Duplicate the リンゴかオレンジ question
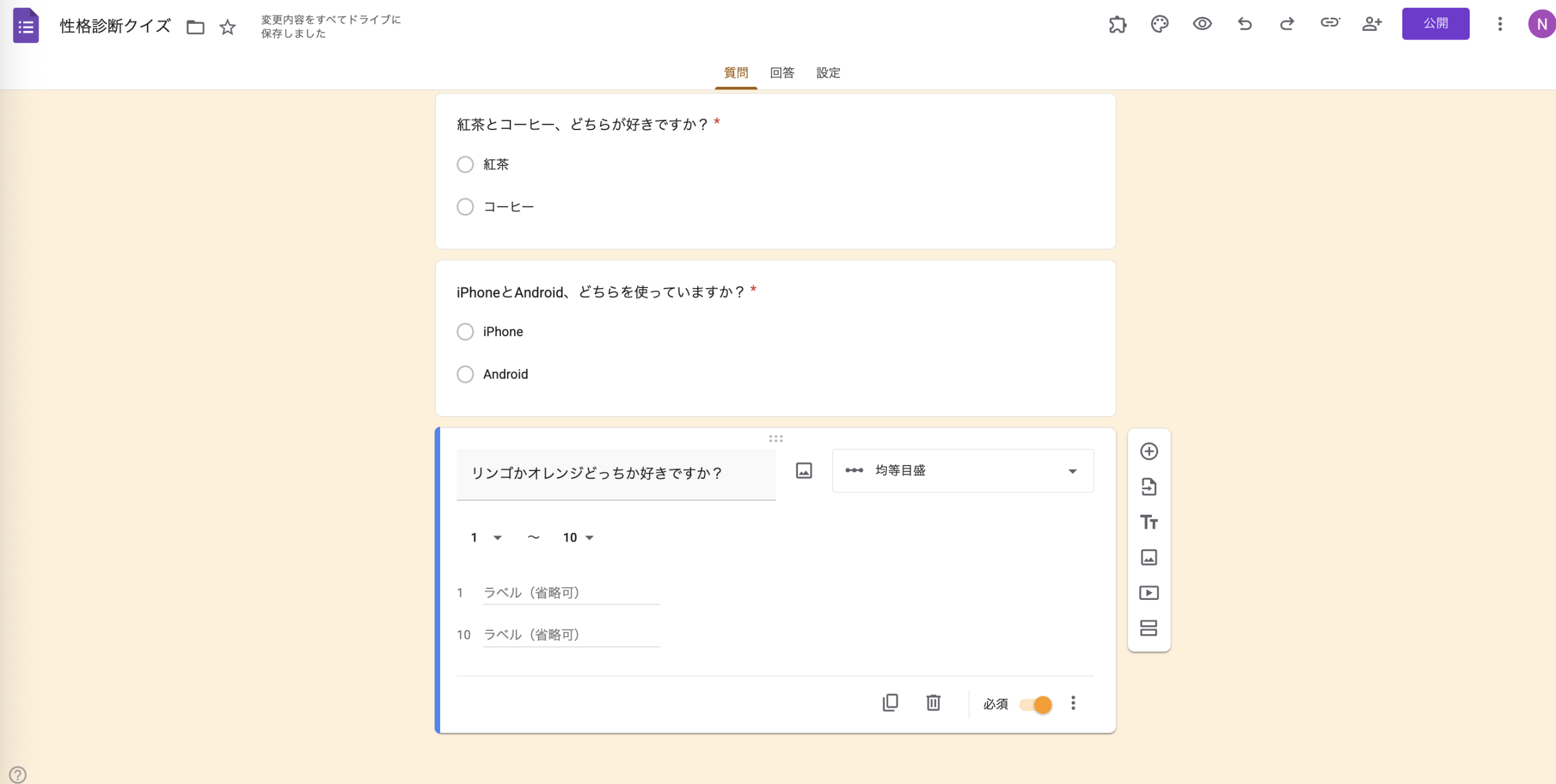1556x784 pixels. point(890,703)
